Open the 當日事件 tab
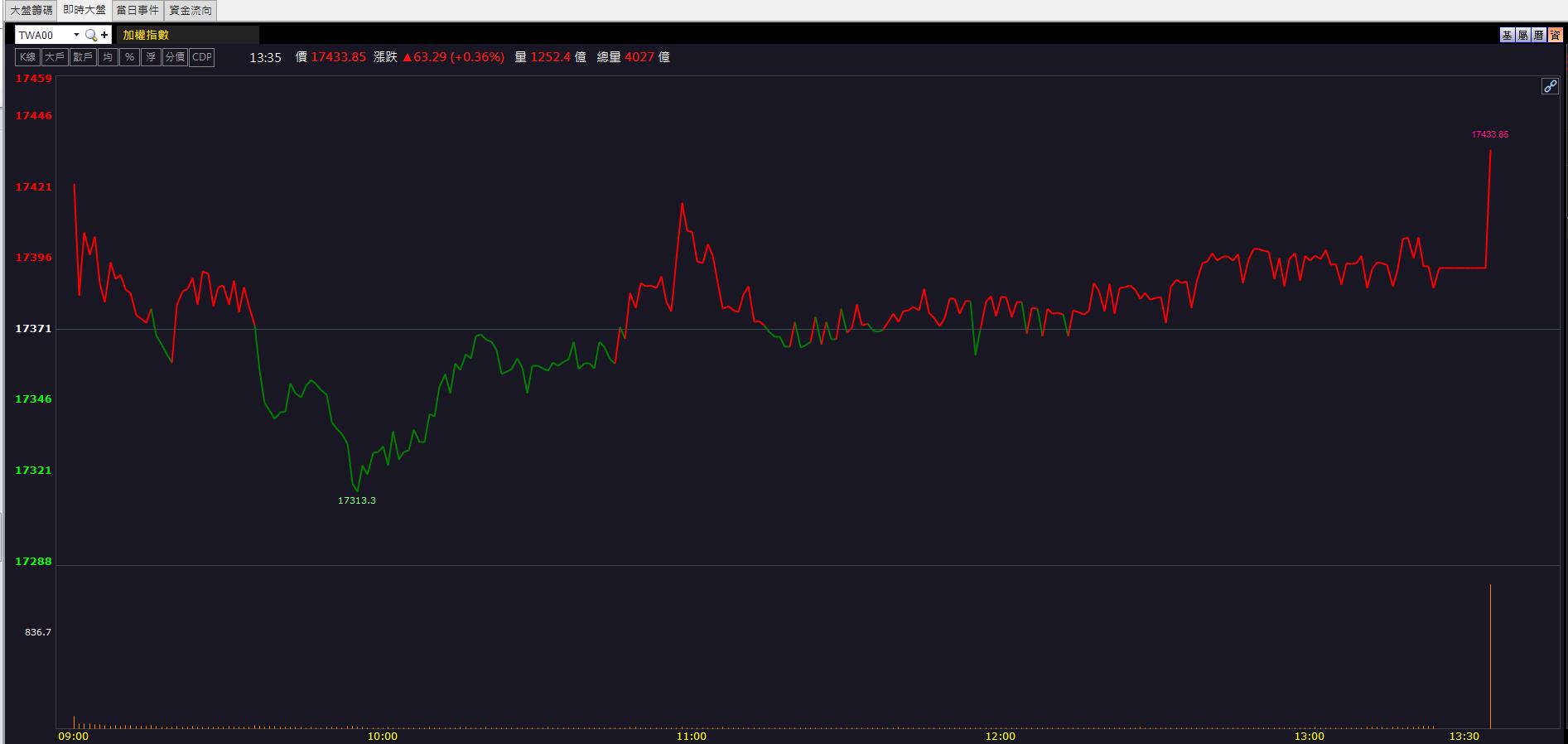 [x=138, y=10]
